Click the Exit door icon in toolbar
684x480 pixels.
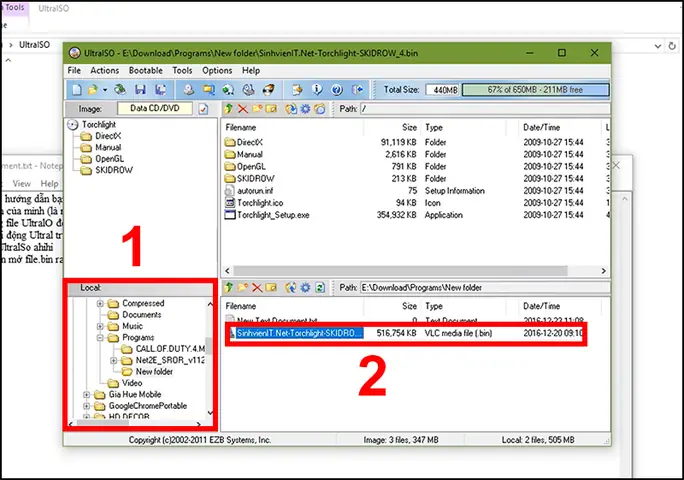point(357,90)
